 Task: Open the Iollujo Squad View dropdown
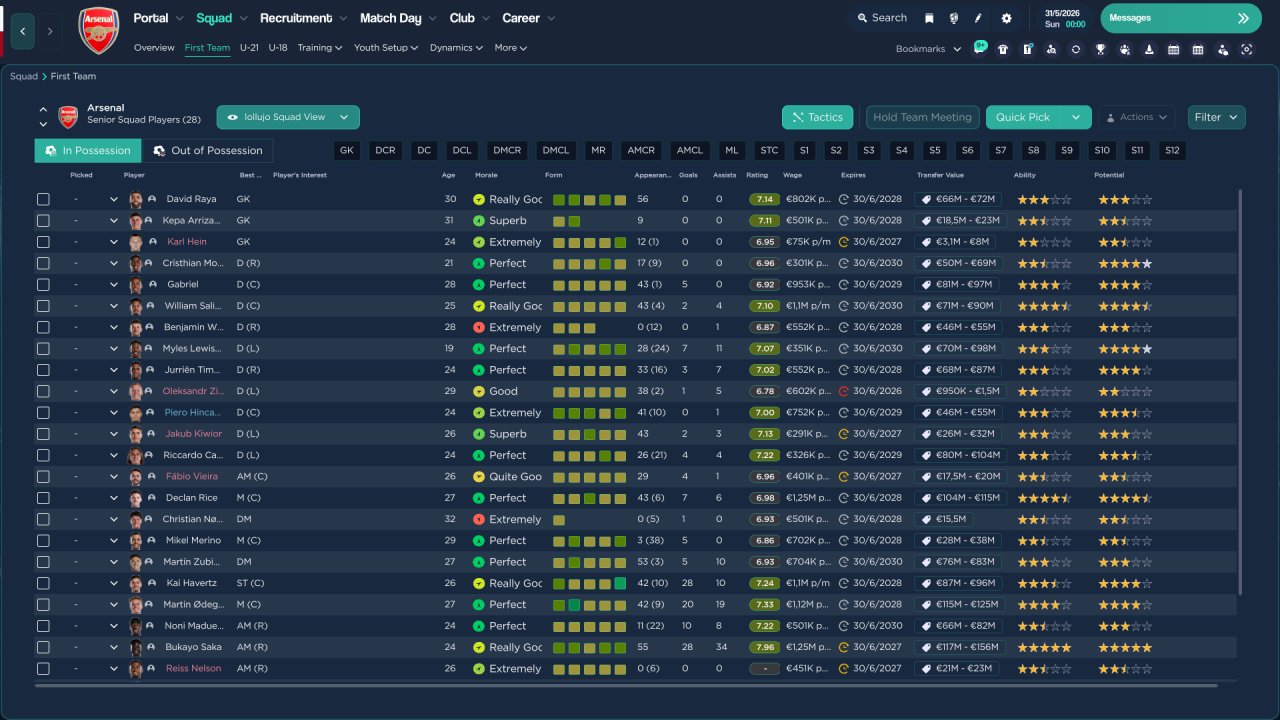click(288, 117)
